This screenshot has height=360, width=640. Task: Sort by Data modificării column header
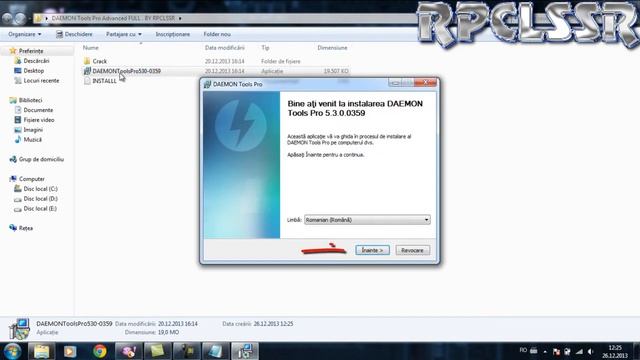coord(224,48)
